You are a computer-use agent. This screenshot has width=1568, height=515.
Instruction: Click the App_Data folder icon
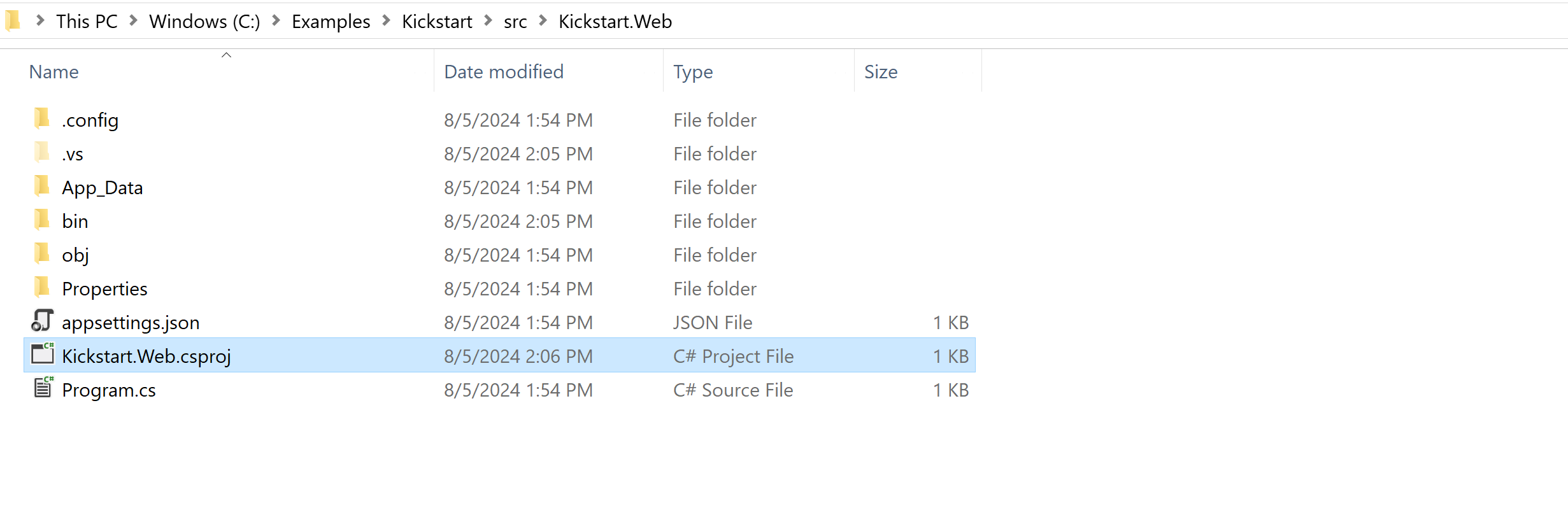42,186
